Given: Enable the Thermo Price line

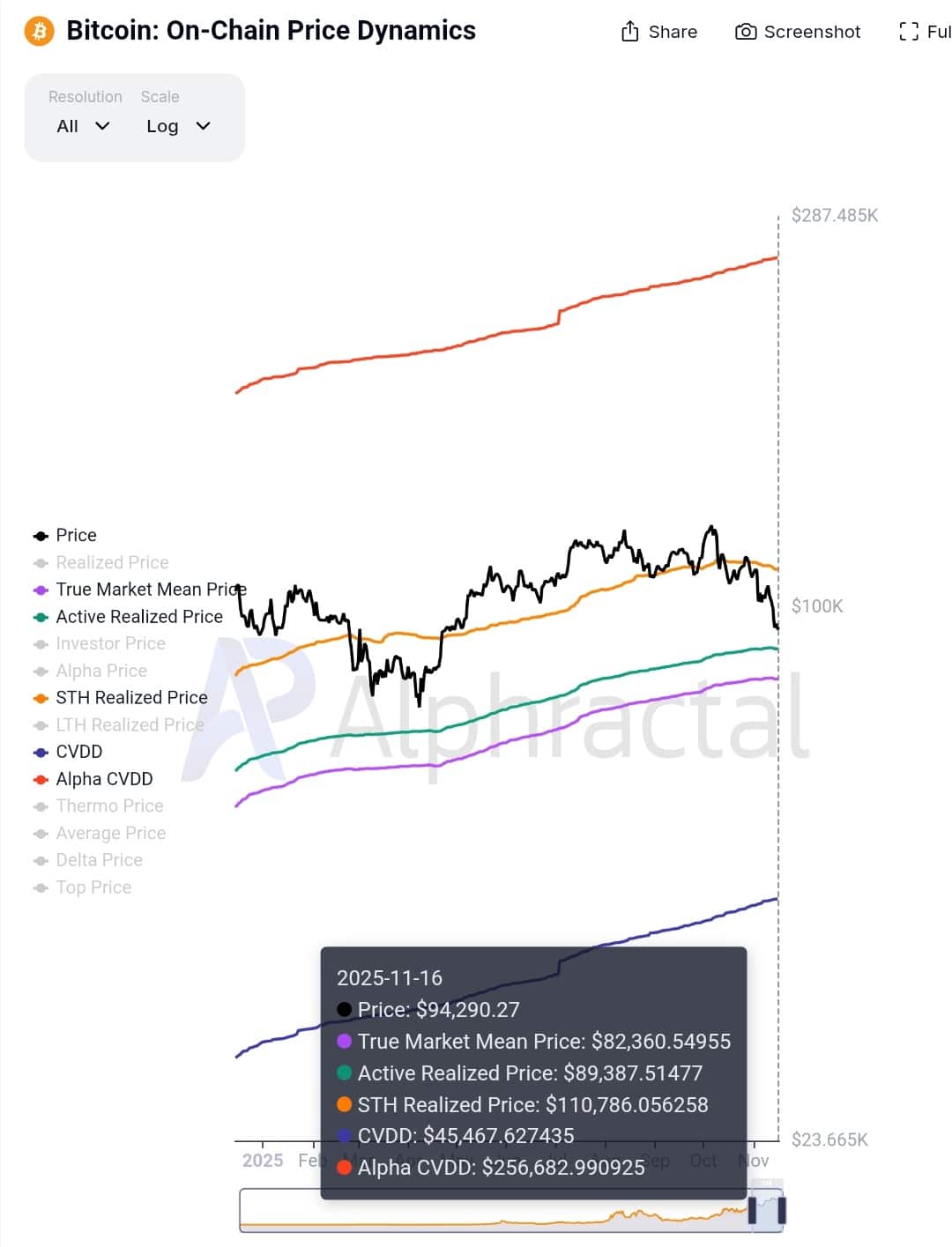Looking at the screenshot, I should pos(109,805).
